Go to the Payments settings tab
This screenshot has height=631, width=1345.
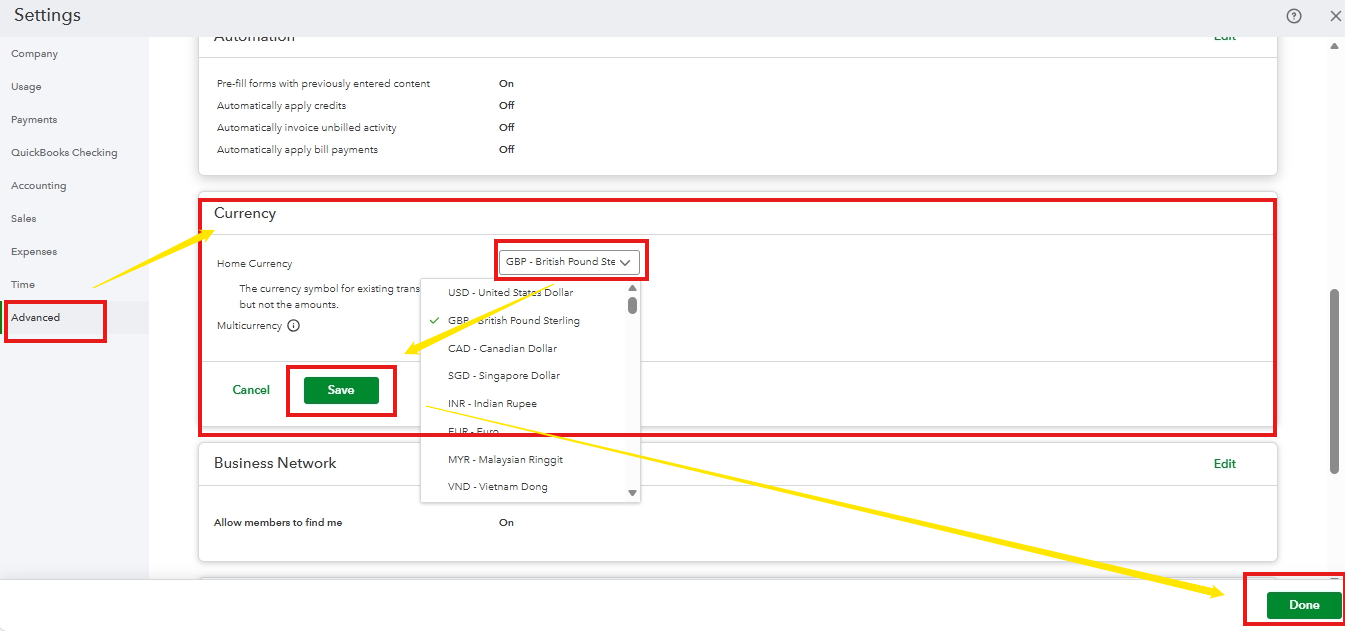pyautogui.click(x=34, y=120)
